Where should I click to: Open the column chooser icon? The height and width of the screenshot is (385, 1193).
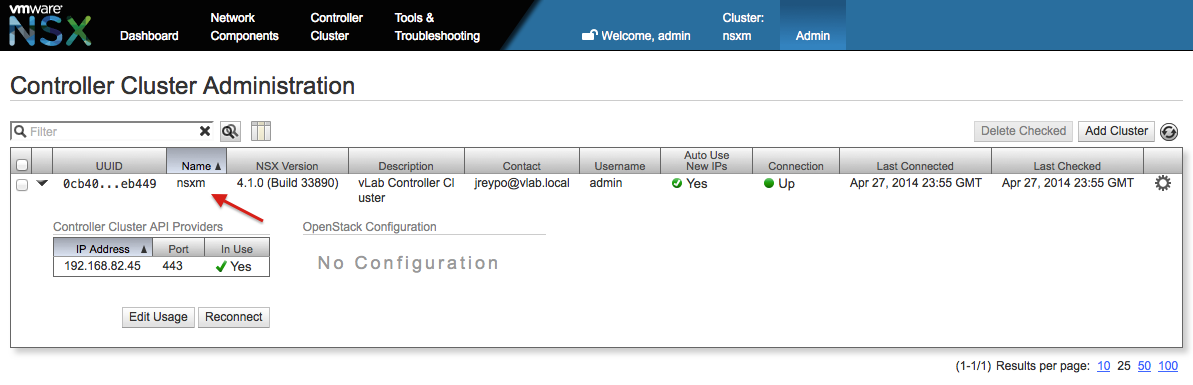[261, 132]
